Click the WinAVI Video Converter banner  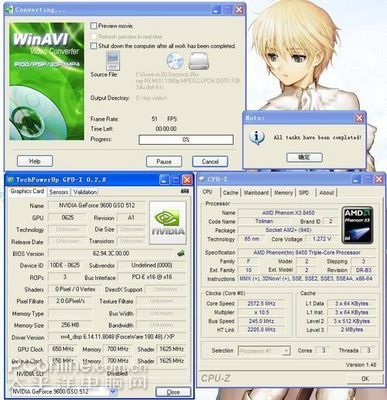[47, 81]
